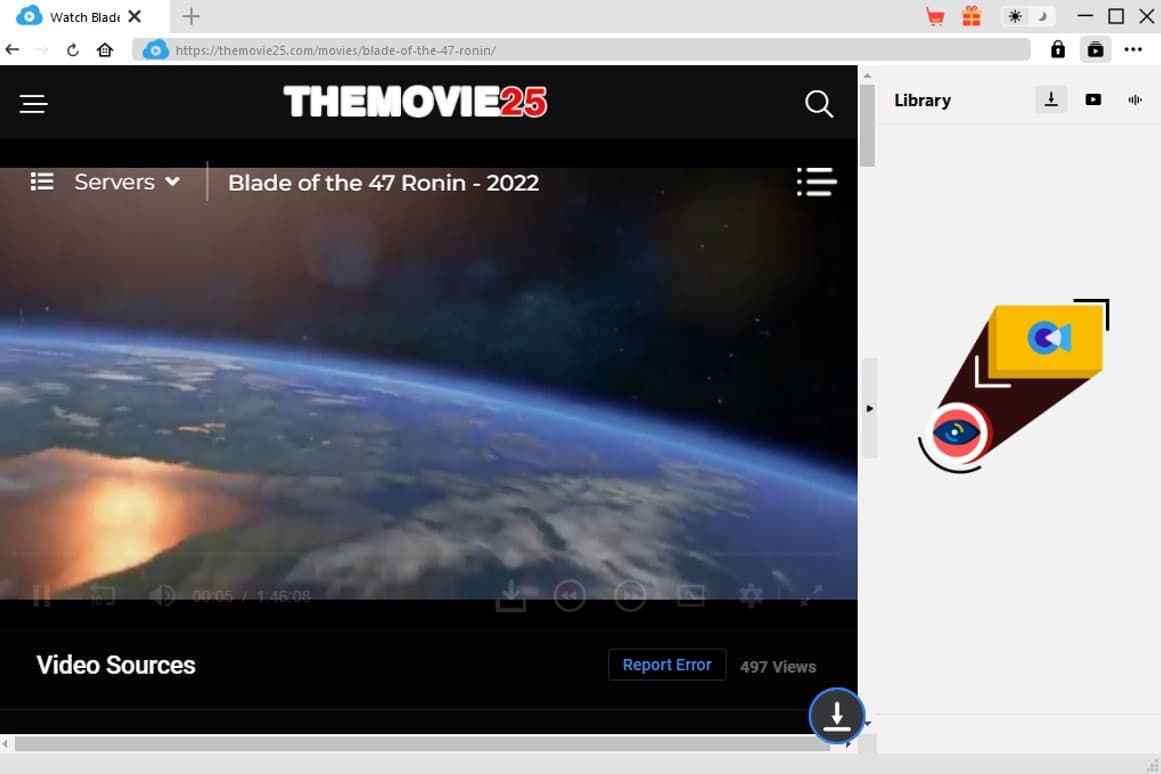The width and height of the screenshot is (1161, 774).
Task: Open the three-dot more options menu
Action: click(x=1132, y=49)
